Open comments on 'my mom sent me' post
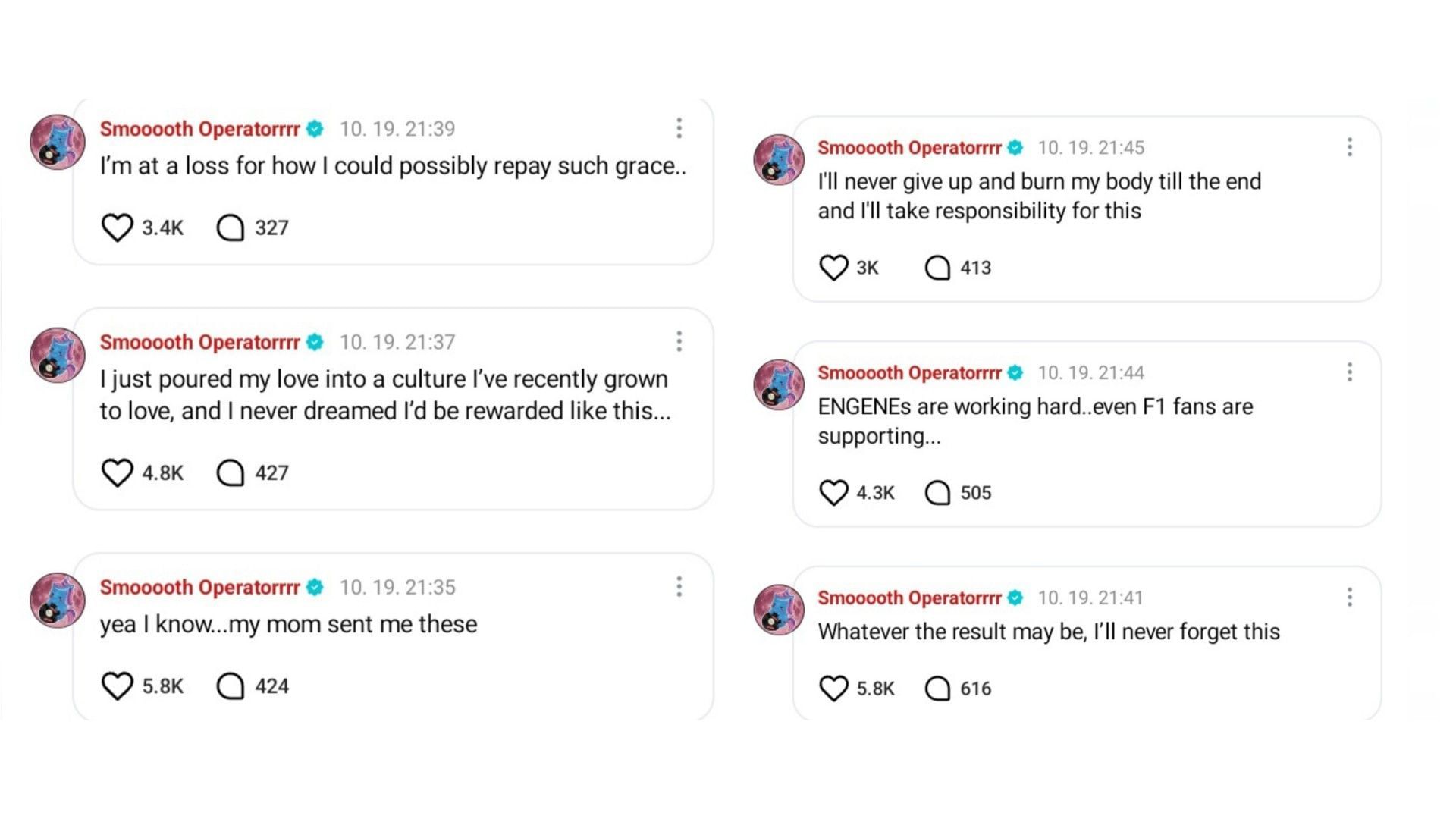 click(230, 686)
